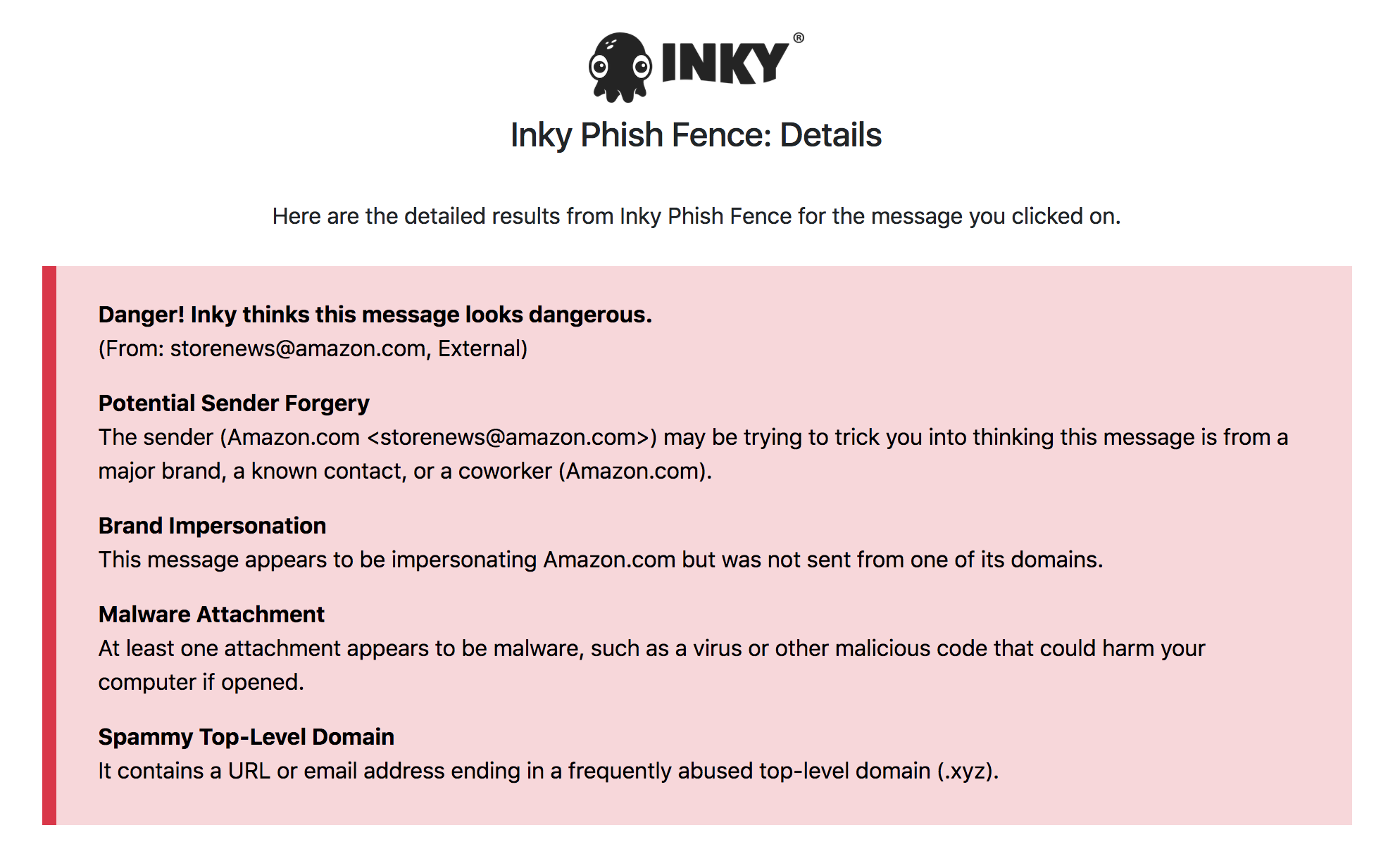Image resolution: width=1400 pixels, height=863 pixels.
Task: Click the 'Danger! Inky thinks this message looks dangerous' headline
Action: (375, 315)
